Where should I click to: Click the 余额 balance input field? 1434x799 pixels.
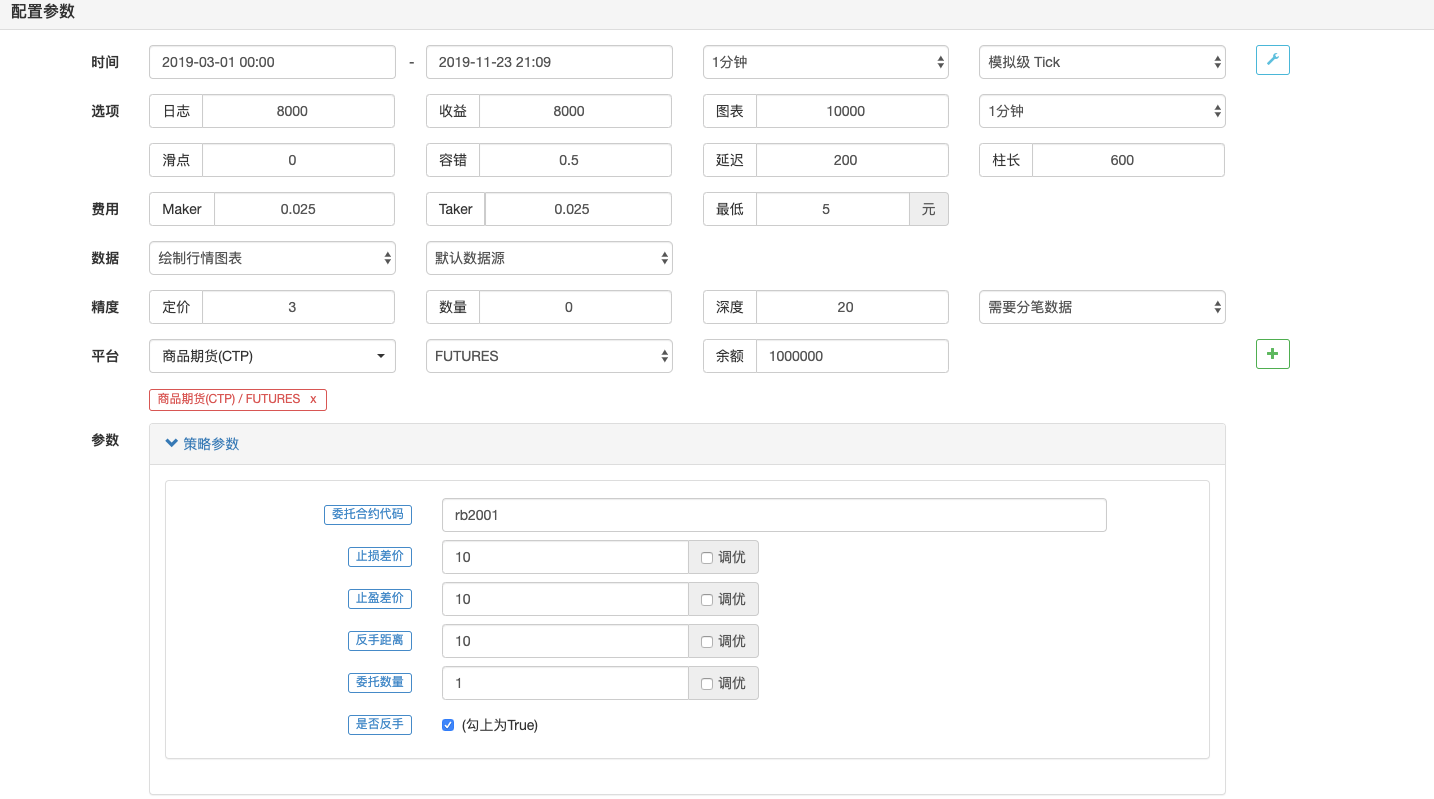pyautogui.click(x=851, y=356)
